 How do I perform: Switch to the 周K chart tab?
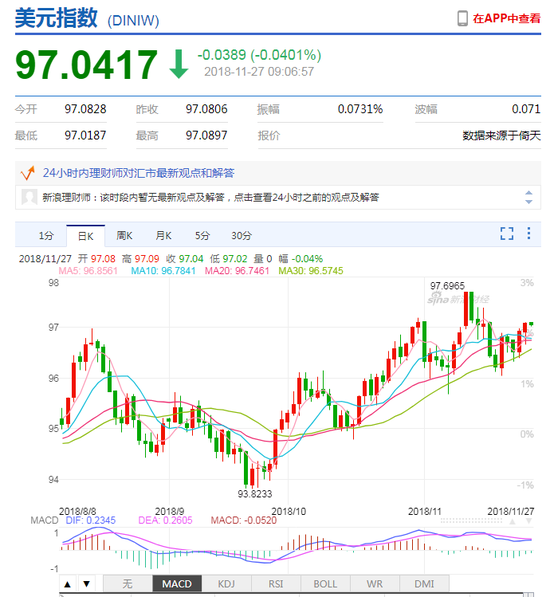coord(124,236)
